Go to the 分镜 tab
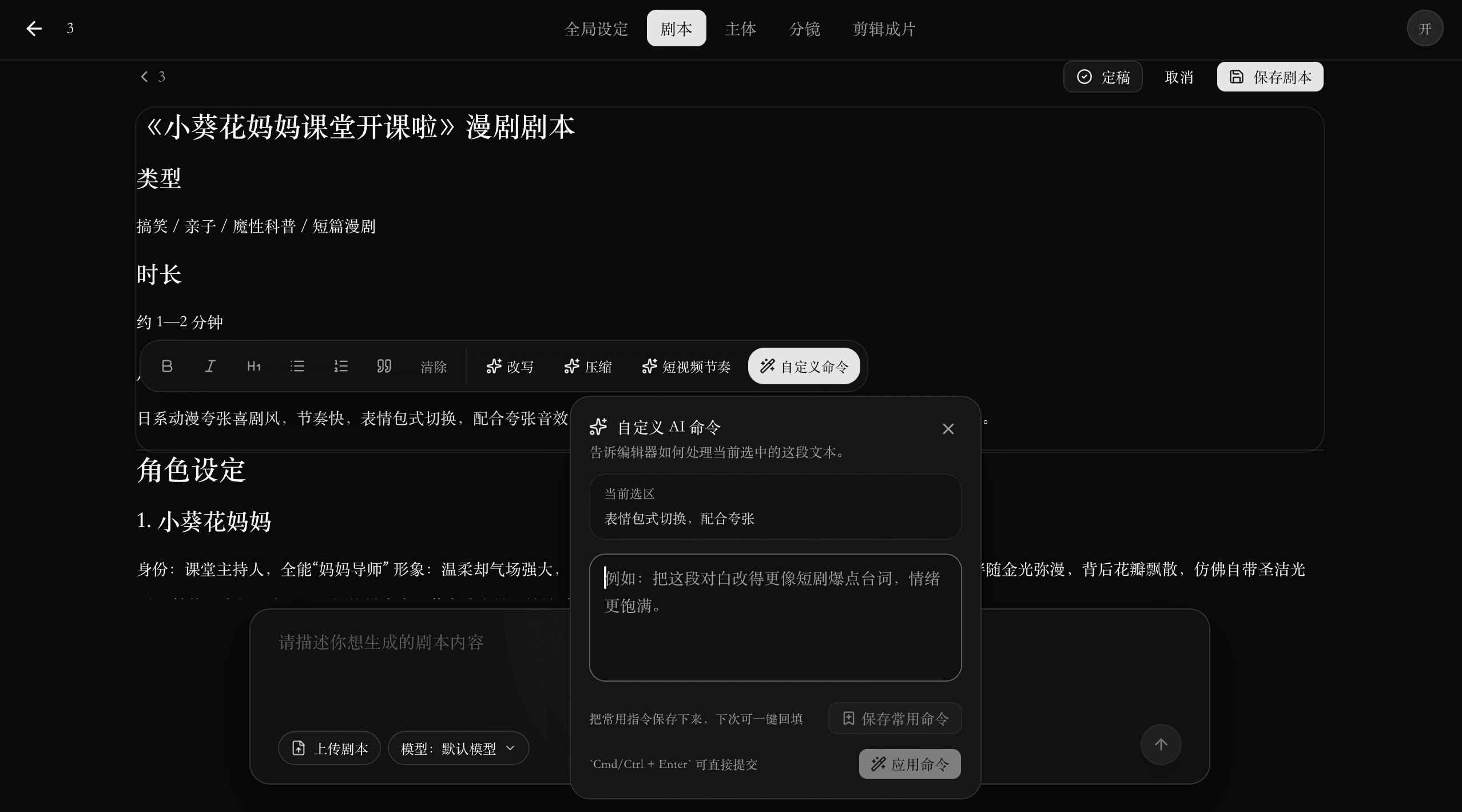The image size is (1462, 812). pyautogui.click(x=804, y=29)
